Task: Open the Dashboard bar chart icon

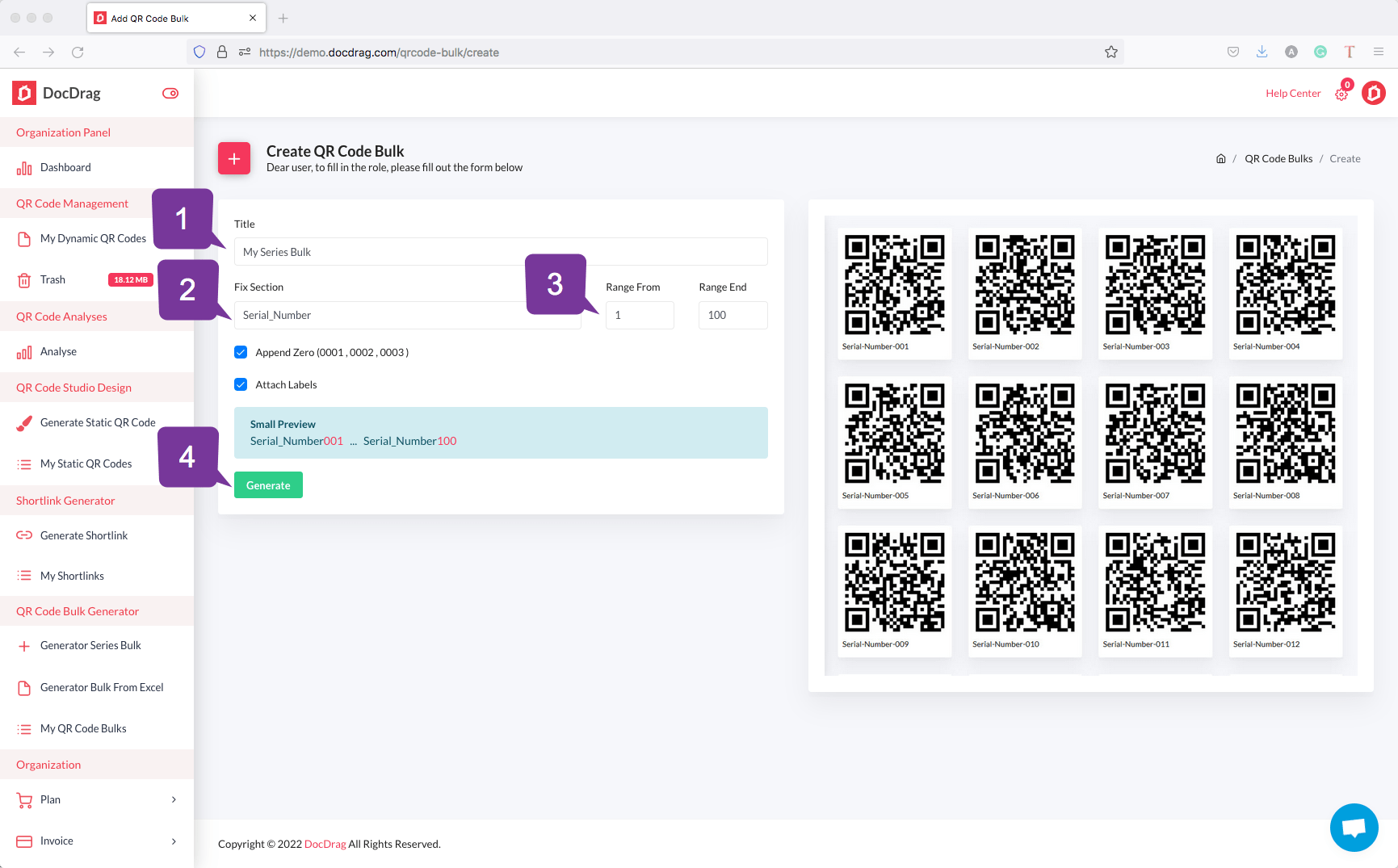Action: click(x=24, y=168)
